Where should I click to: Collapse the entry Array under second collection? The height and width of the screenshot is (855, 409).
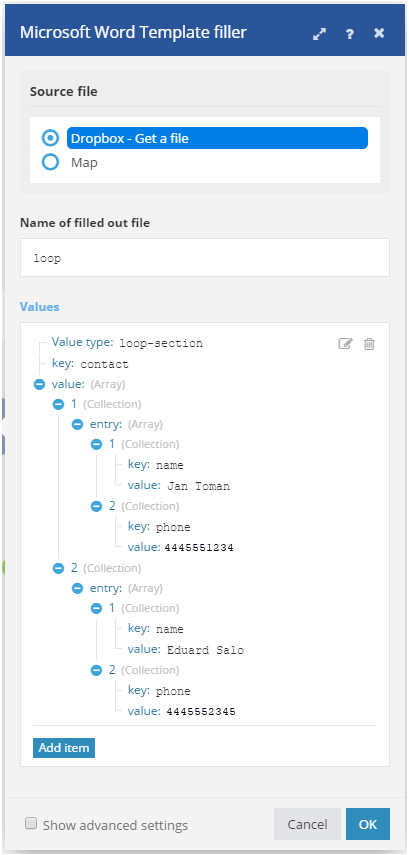[x=77, y=588]
